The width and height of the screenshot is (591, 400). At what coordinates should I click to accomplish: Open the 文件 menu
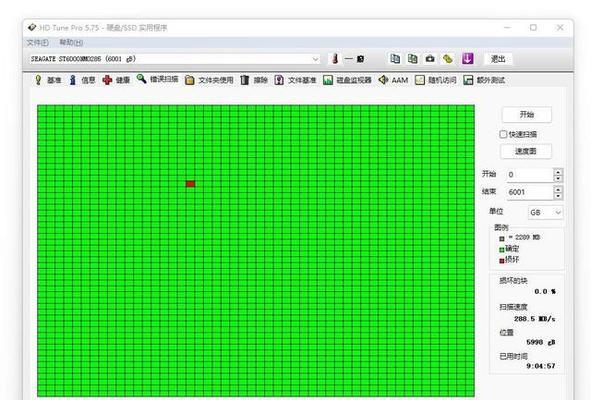38,43
